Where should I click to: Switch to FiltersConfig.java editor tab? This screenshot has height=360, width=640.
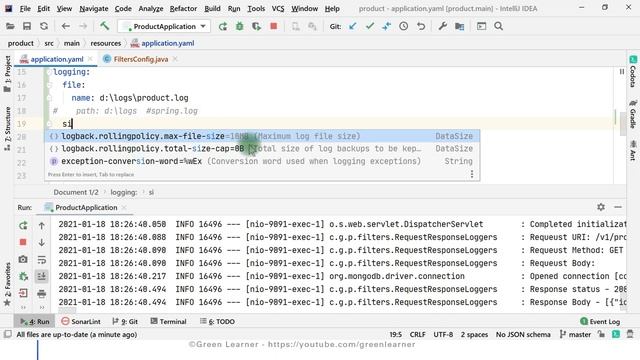[x=141, y=59]
